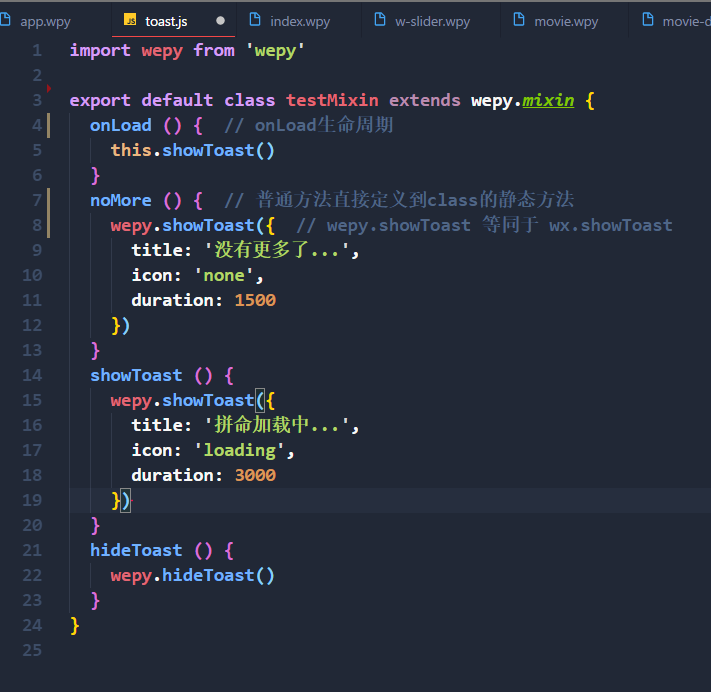Click the closing yellow brace on line 24

(x=75, y=625)
